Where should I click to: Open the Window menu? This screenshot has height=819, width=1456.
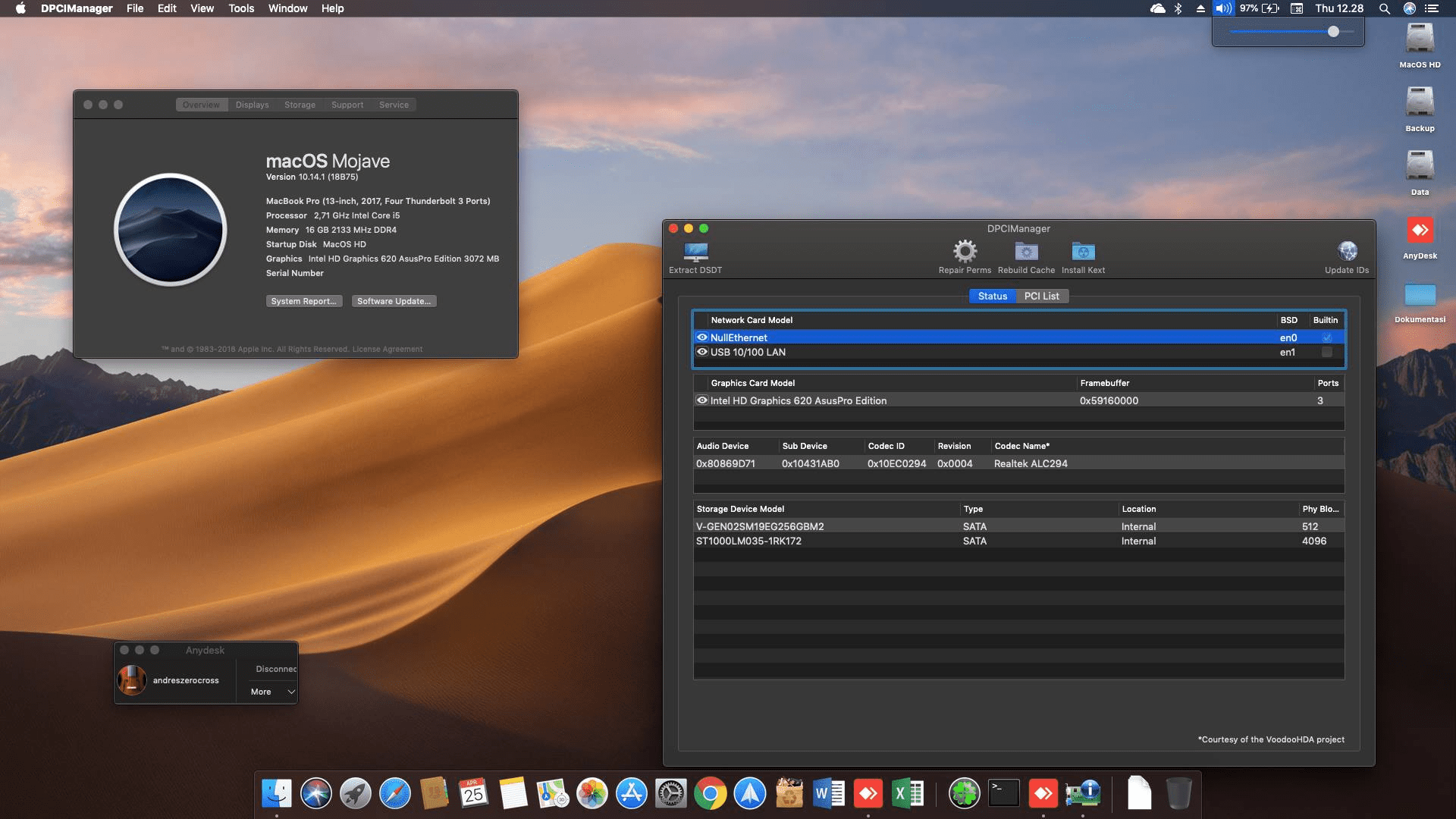287,8
